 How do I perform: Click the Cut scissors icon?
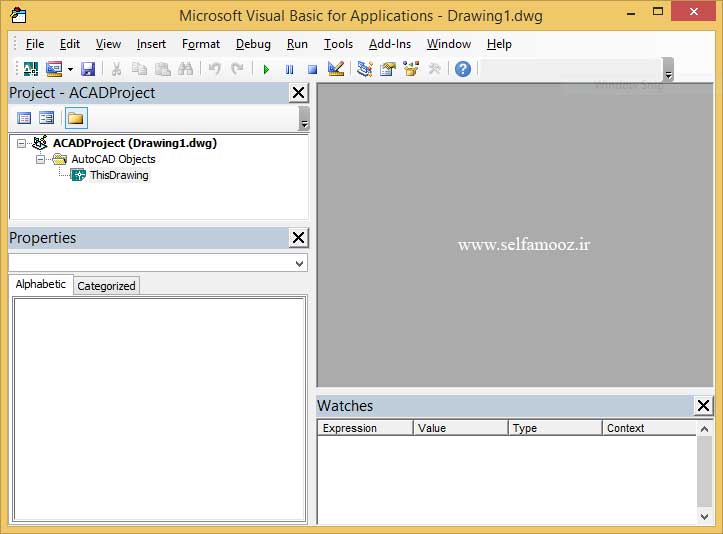[x=116, y=69]
